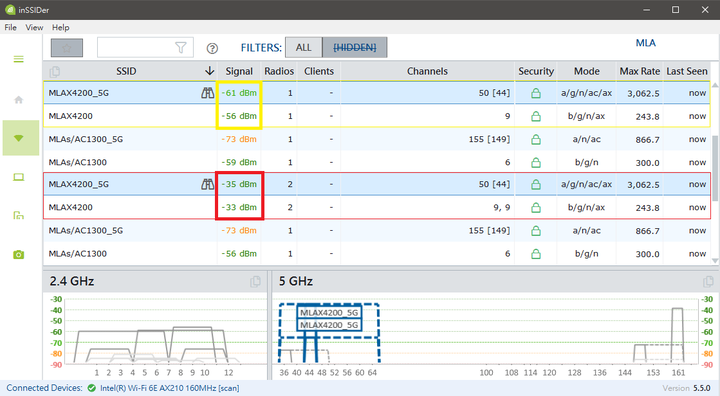
Task: Sort by the SSID column arrow
Action: (x=209, y=71)
